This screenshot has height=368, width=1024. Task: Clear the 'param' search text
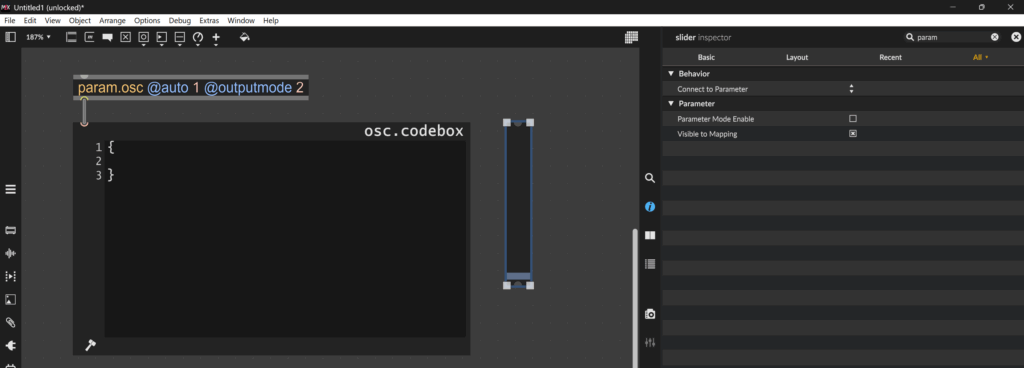point(995,37)
